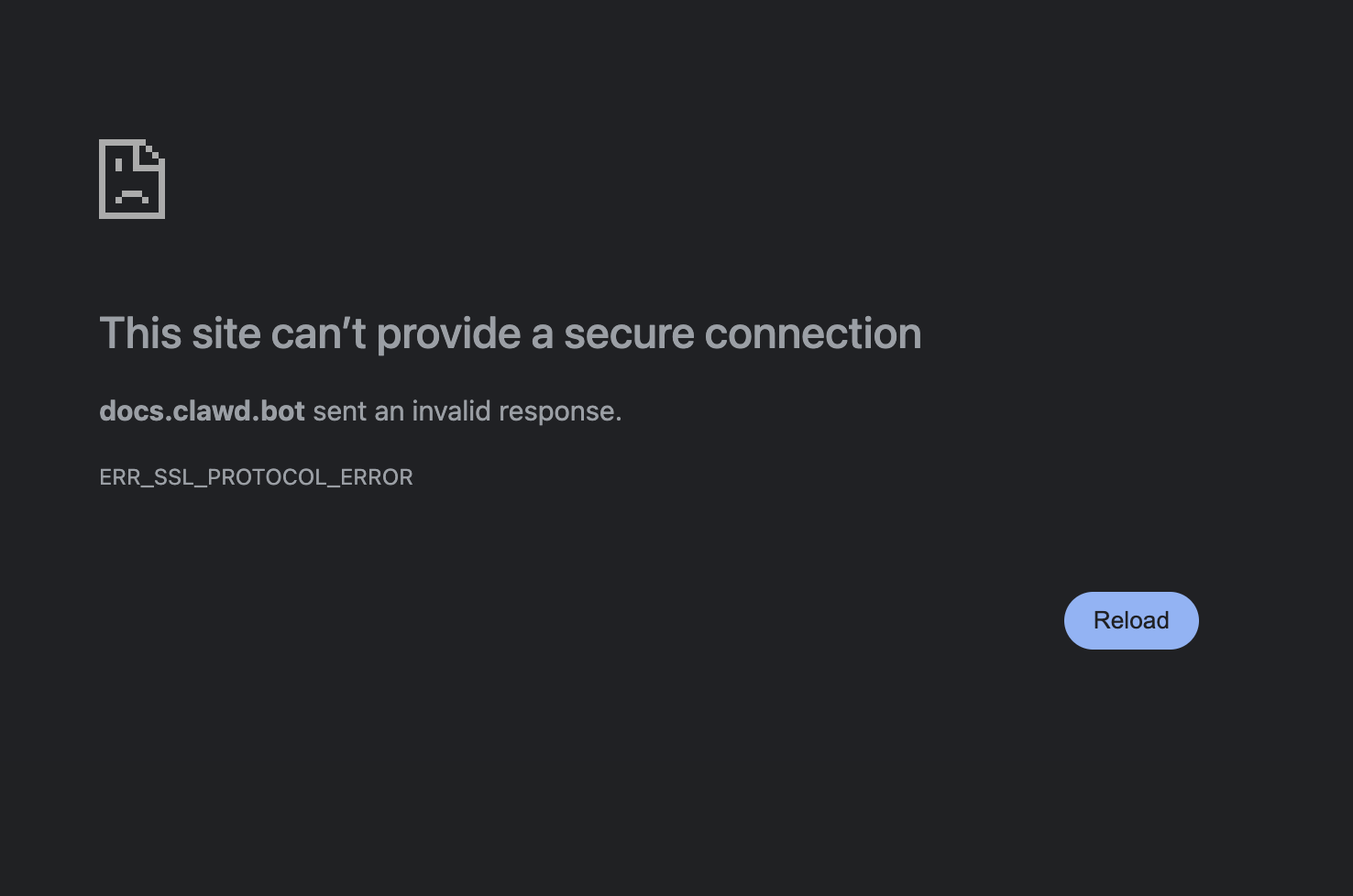The image size is (1353, 896).
Task: Click the "ERR" prefix of the error code
Action: (119, 477)
